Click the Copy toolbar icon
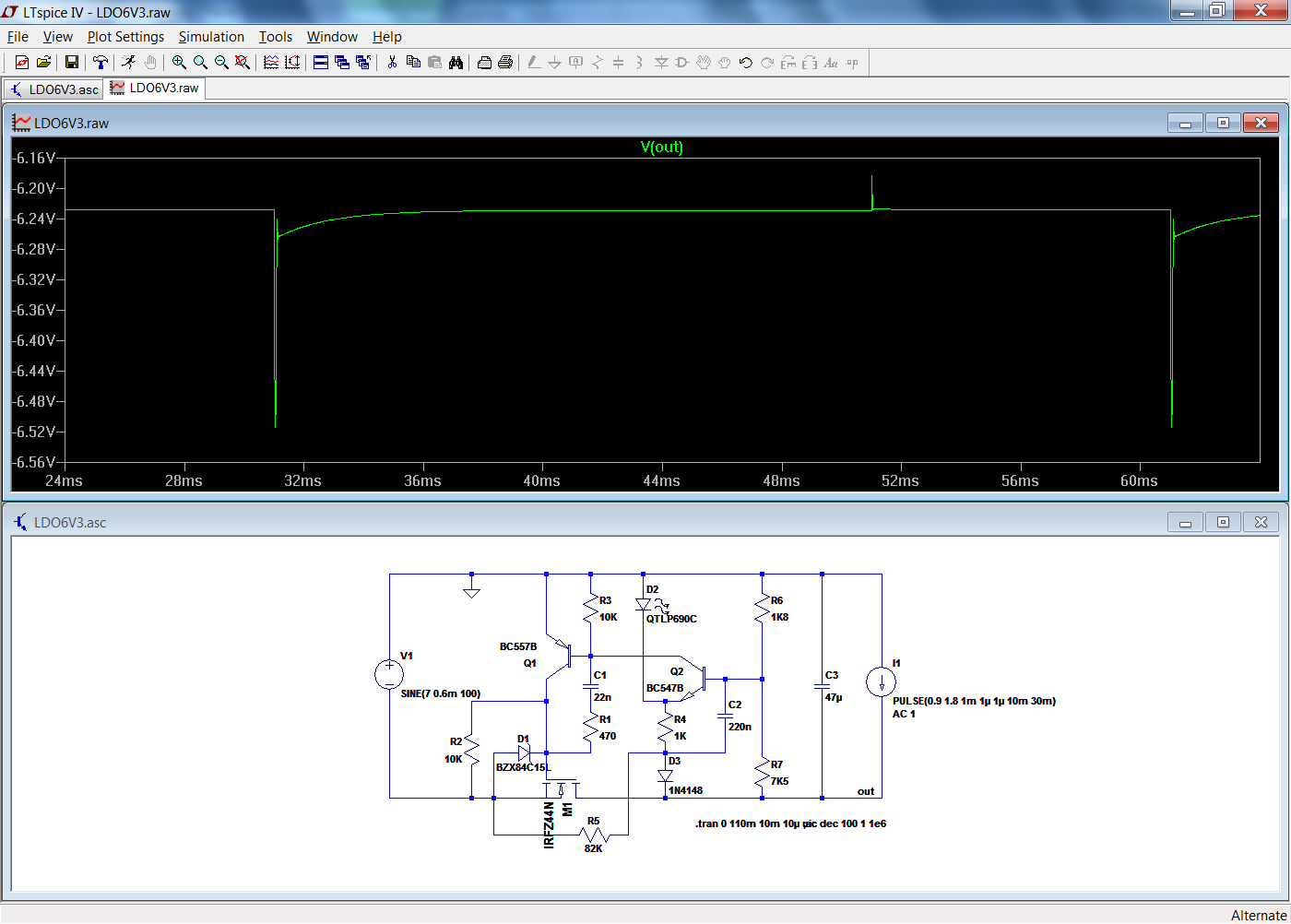Image resolution: width=1291 pixels, height=924 pixels. coord(413,63)
